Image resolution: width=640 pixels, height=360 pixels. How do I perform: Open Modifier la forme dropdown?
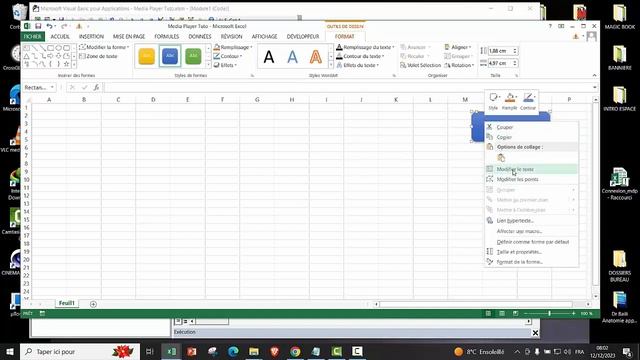pyautogui.click(x=104, y=47)
